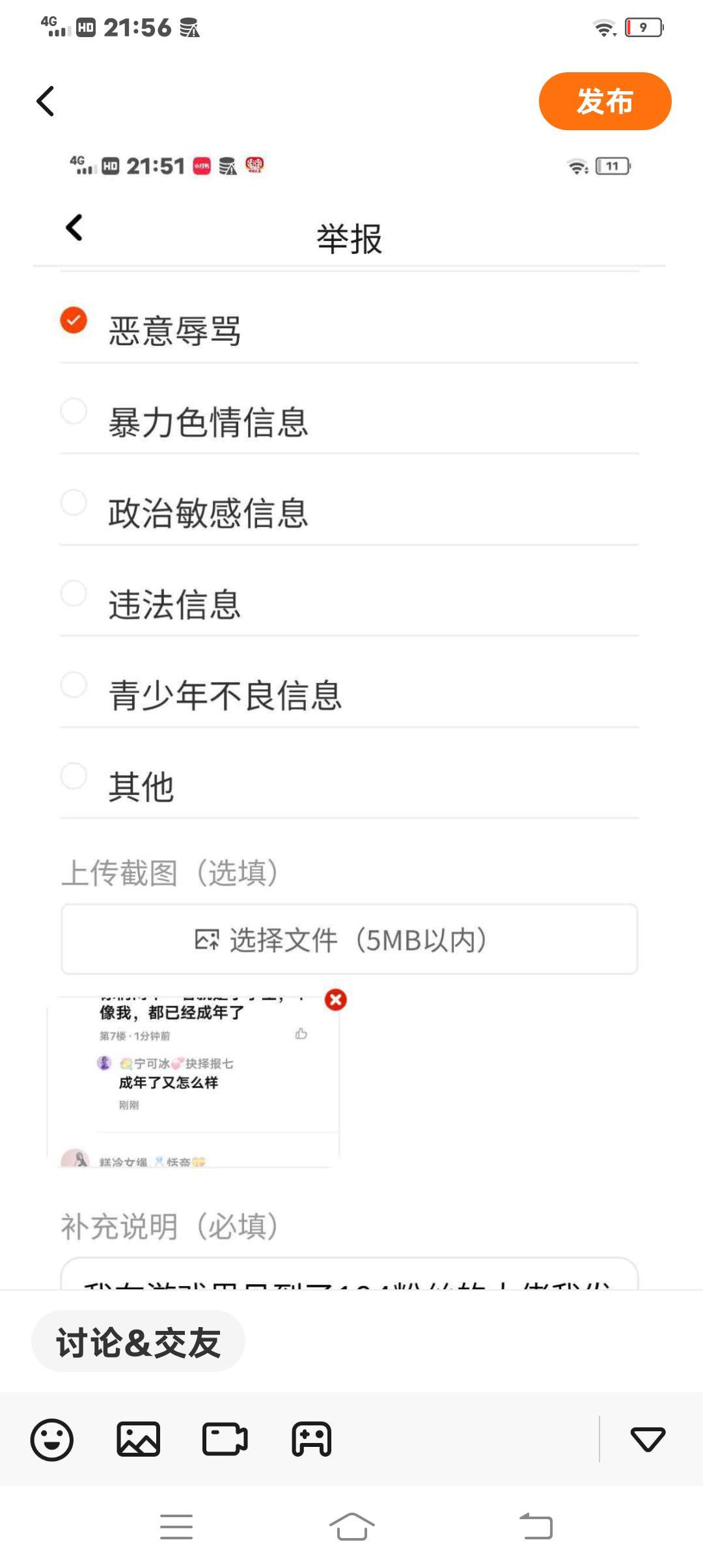
Task: Open the emoji picker icon
Action: (52, 1439)
